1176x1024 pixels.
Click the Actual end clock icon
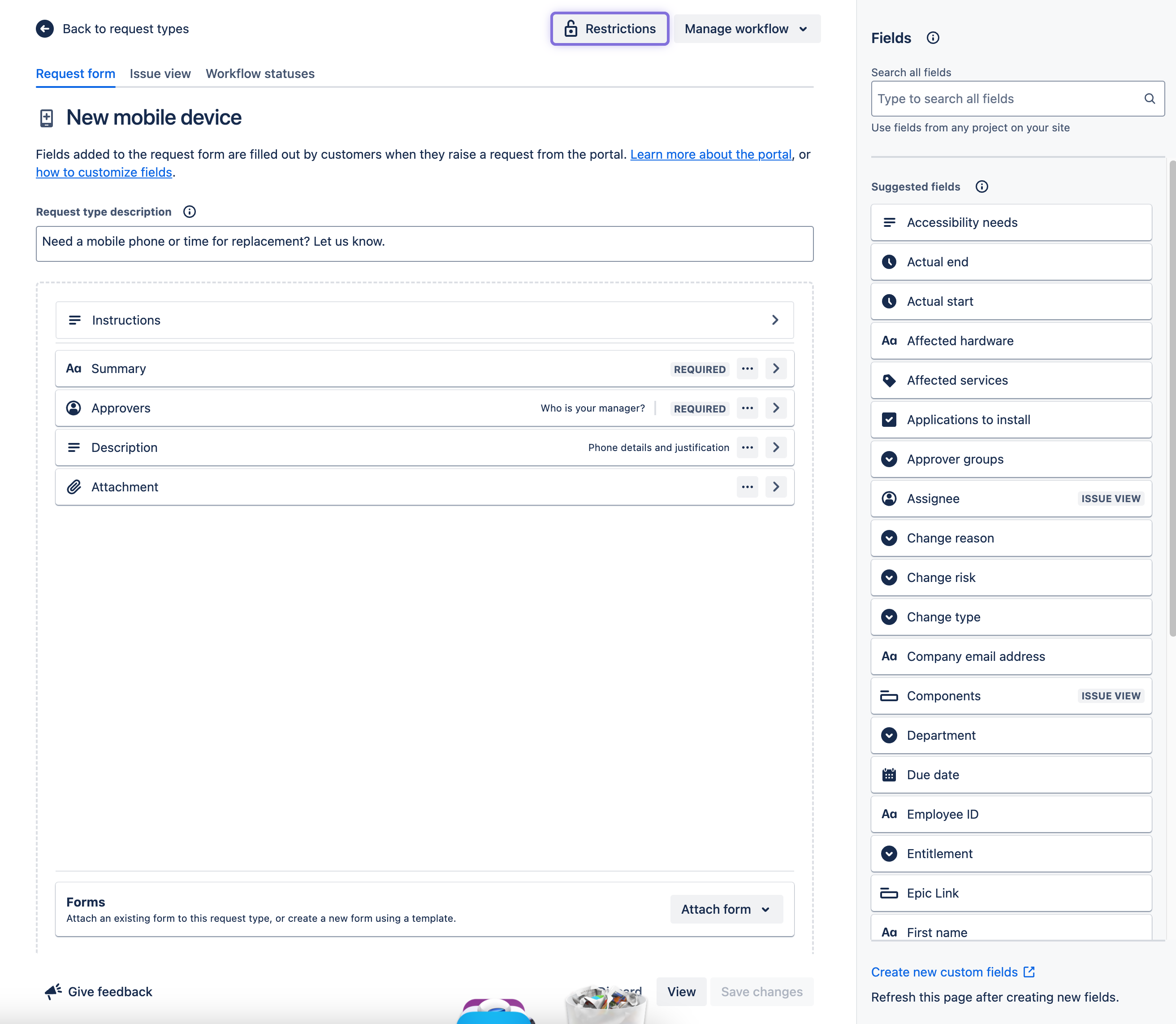click(889, 262)
